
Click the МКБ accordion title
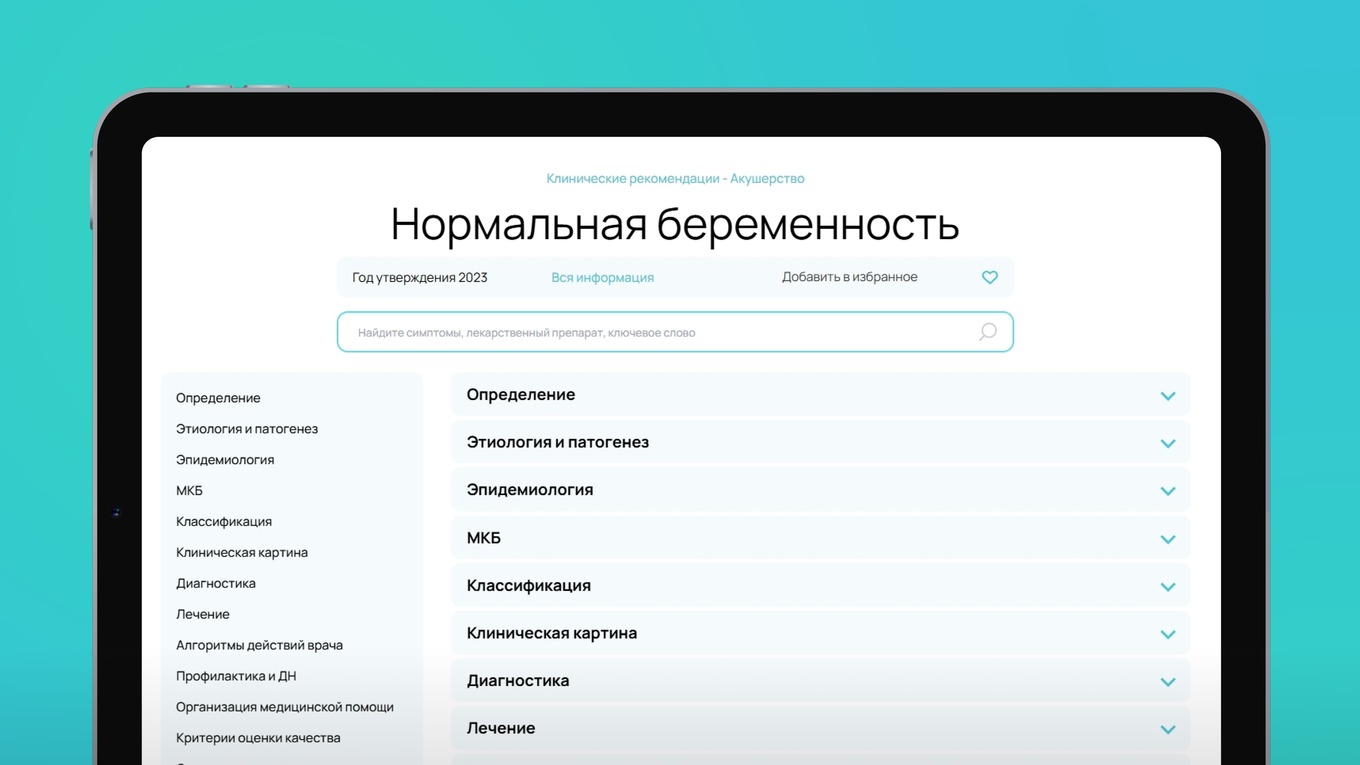click(x=484, y=538)
